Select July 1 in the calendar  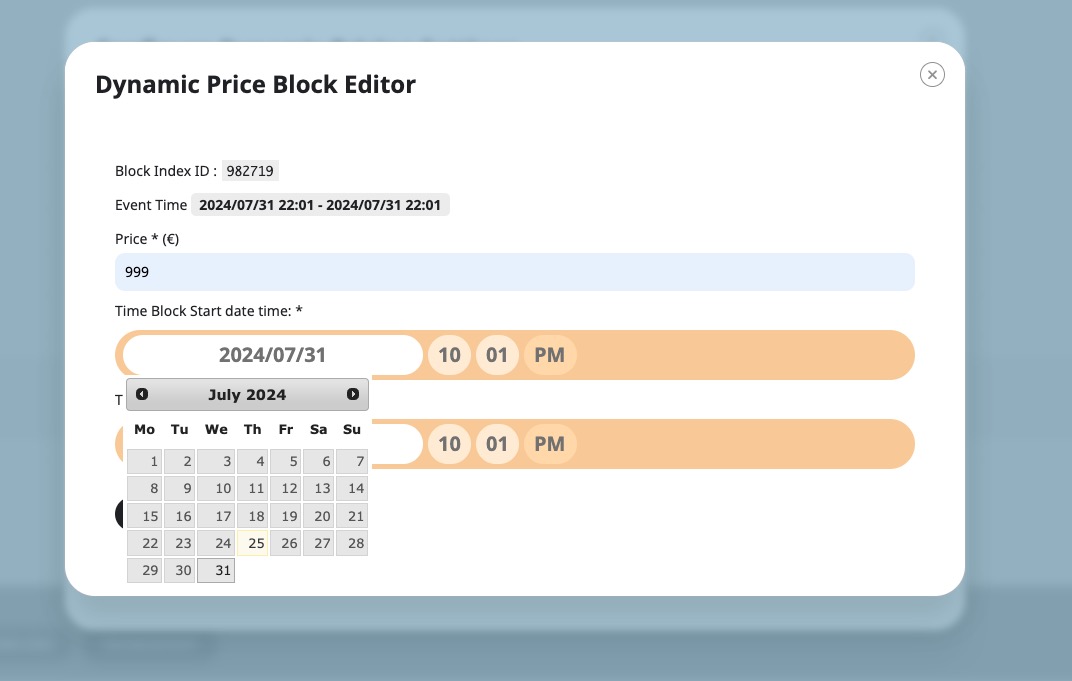(x=145, y=462)
